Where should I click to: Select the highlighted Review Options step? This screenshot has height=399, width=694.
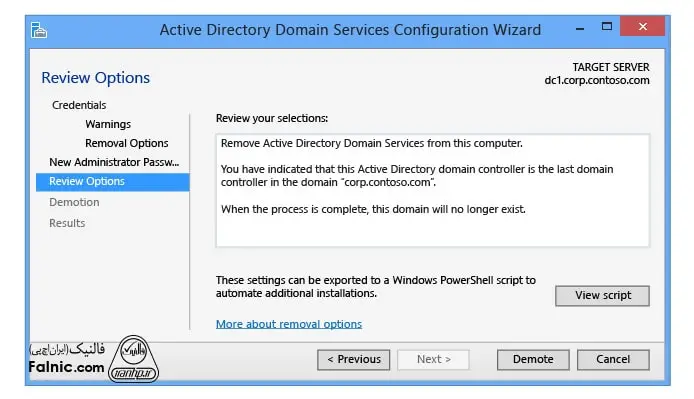point(112,182)
